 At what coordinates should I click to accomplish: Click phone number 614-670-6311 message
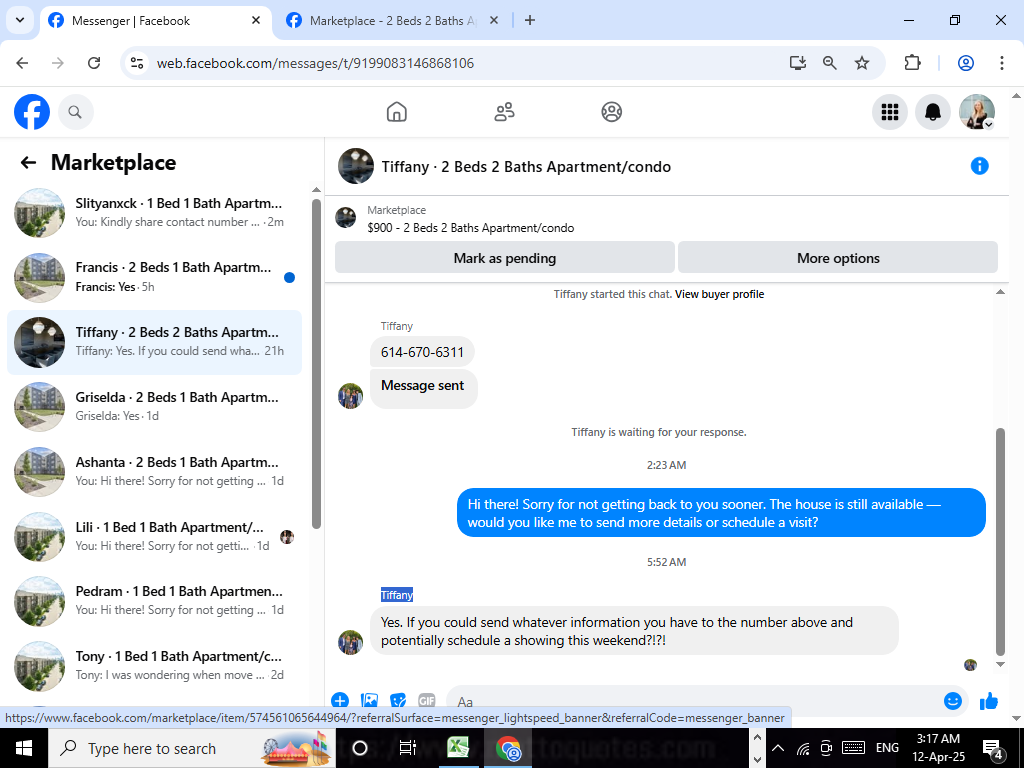422,352
